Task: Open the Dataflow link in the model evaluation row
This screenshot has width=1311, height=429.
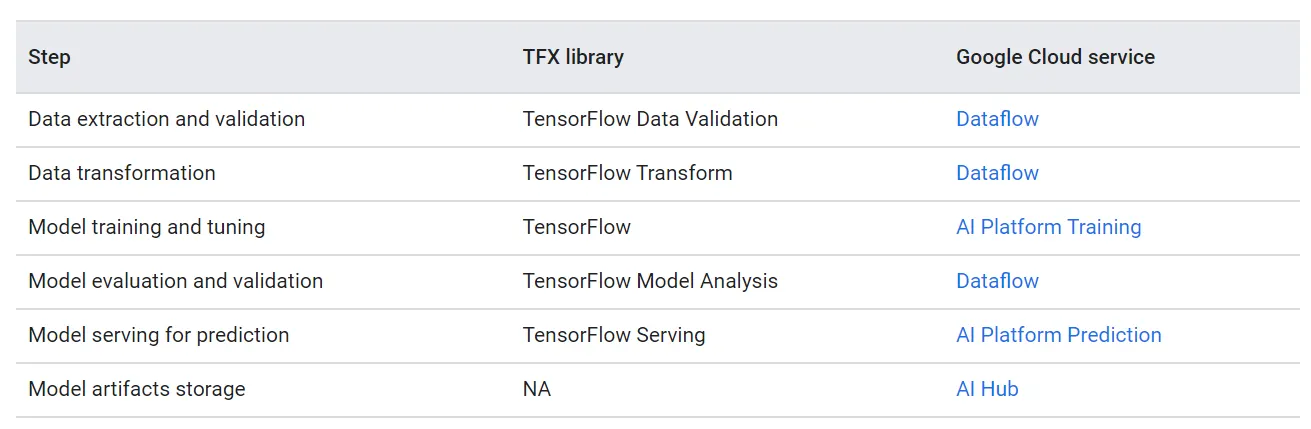Action: click(x=997, y=281)
